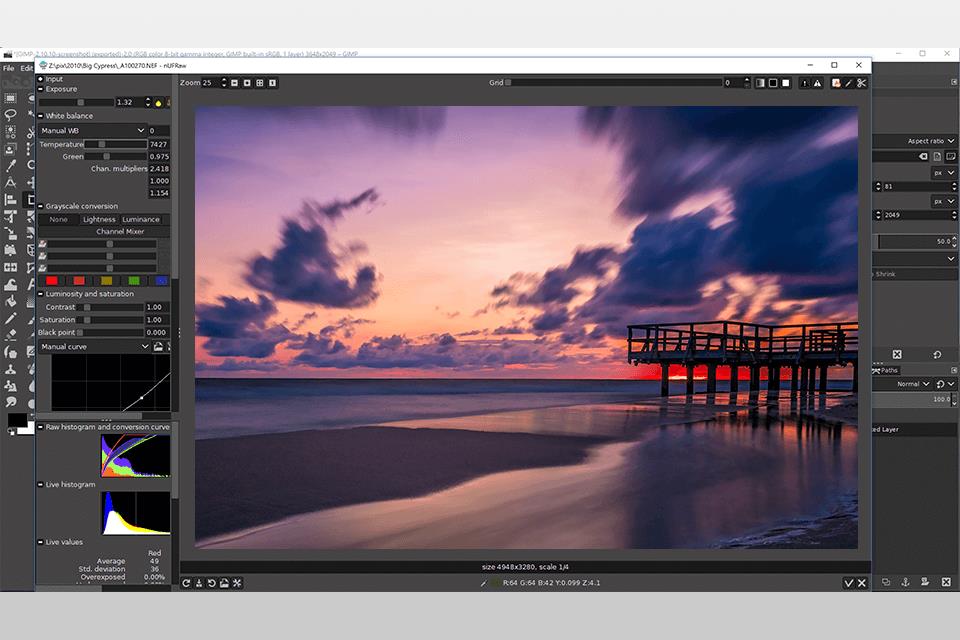Click the load curve icon beside Manual curve
This screenshot has width=960, height=640.
[158, 346]
